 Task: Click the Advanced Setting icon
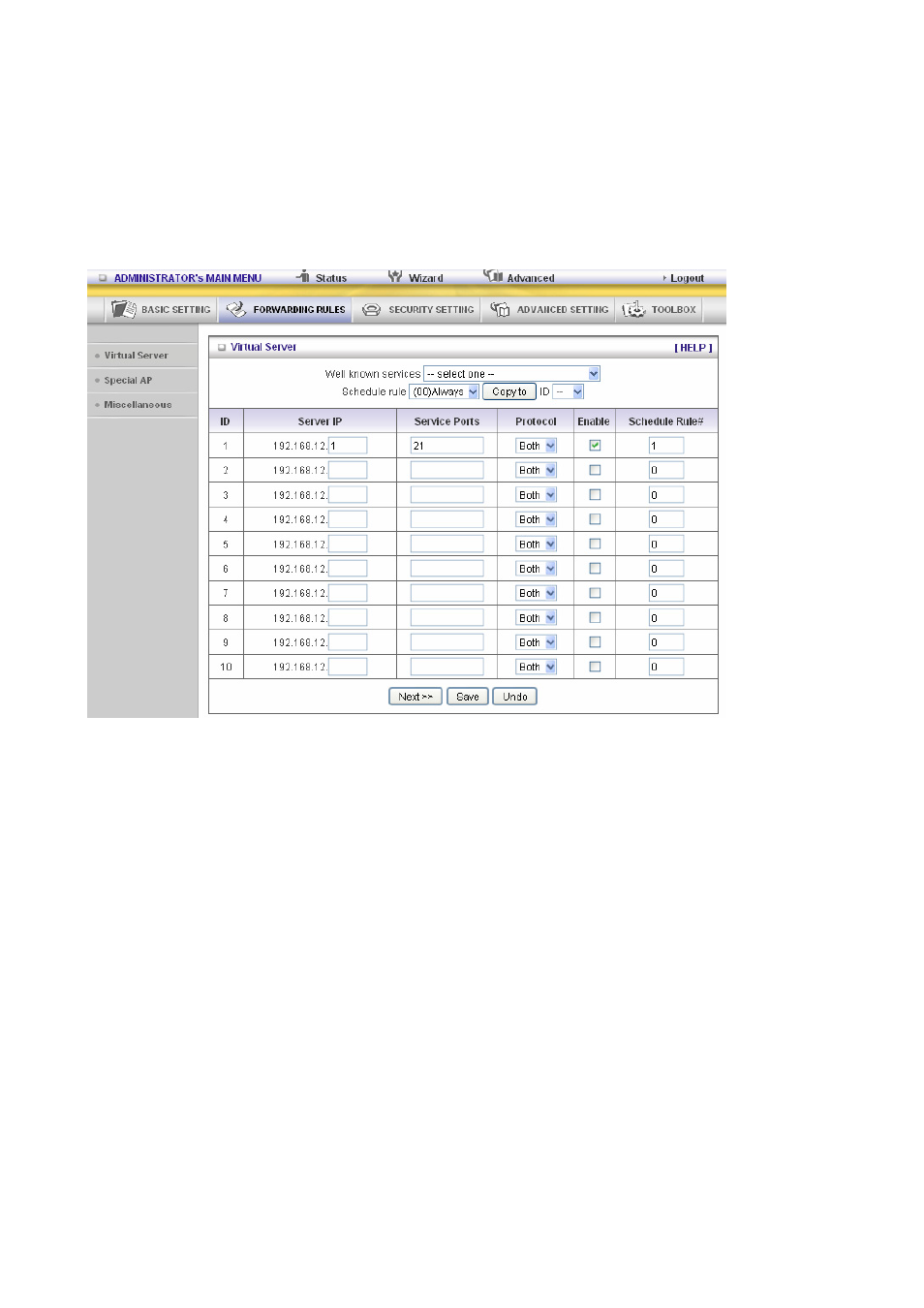click(x=500, y=309)
